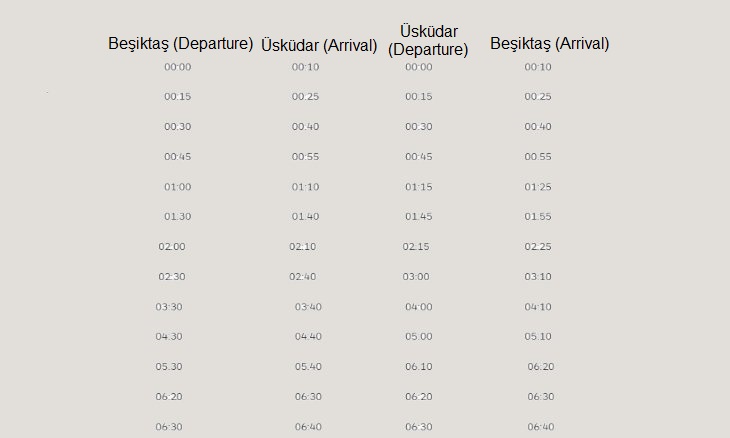
Task: Click 03:00 in Üsküdar Departure column
Action: pyautogui.click(x=416, y=277)
